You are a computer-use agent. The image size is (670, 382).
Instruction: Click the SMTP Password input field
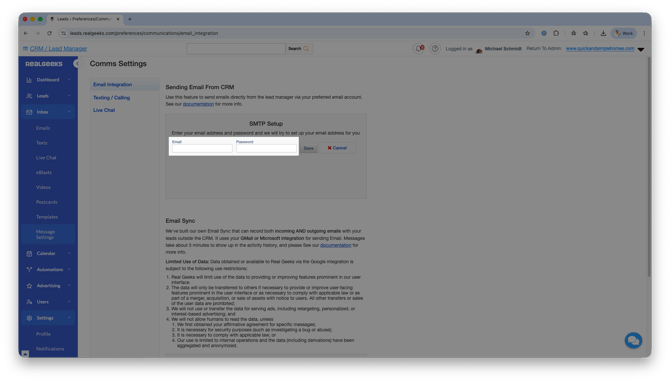coord(267,149)
